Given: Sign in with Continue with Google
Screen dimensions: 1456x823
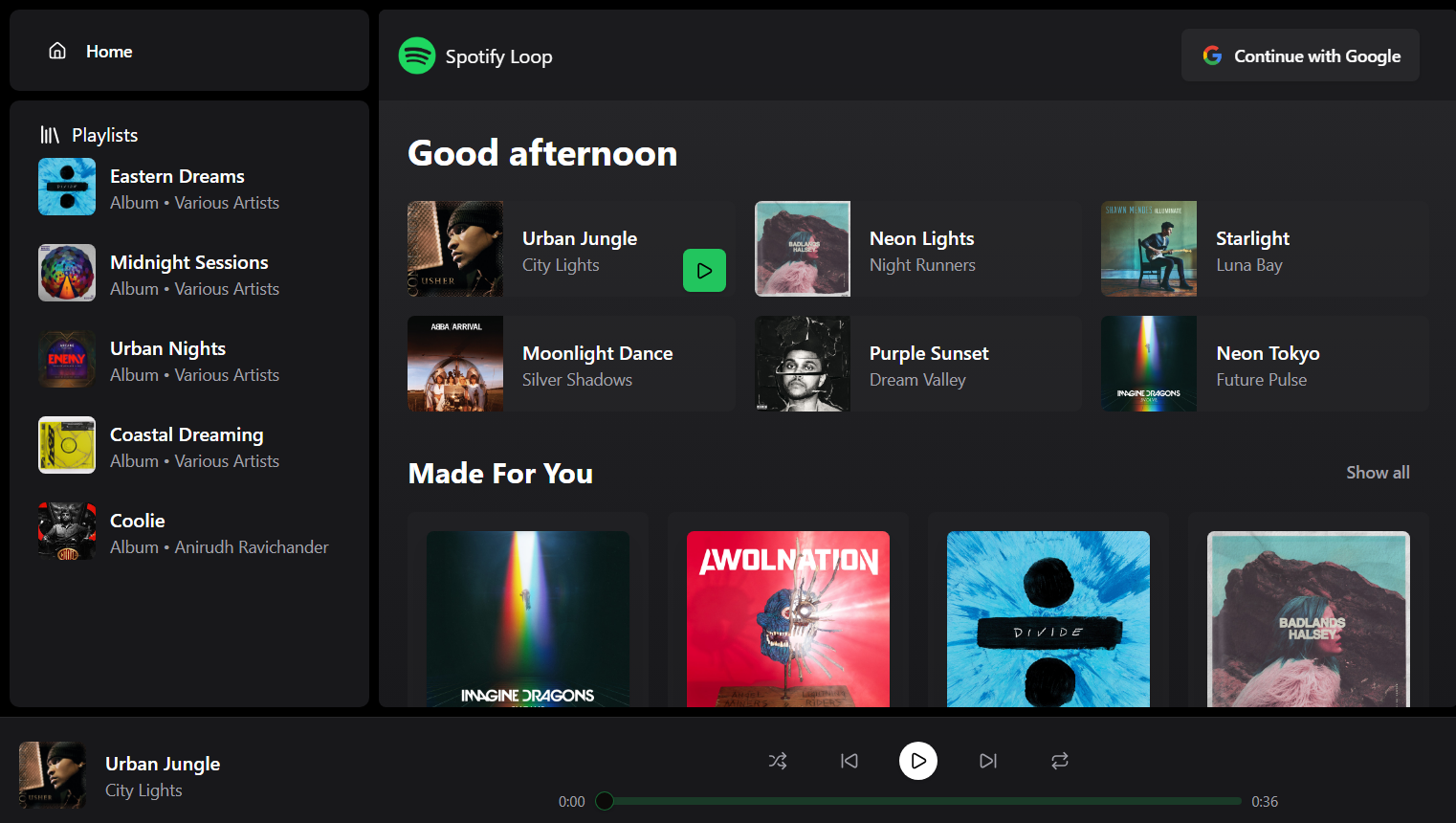Looking at the screenshot, I should click(x=1300, y=56).
